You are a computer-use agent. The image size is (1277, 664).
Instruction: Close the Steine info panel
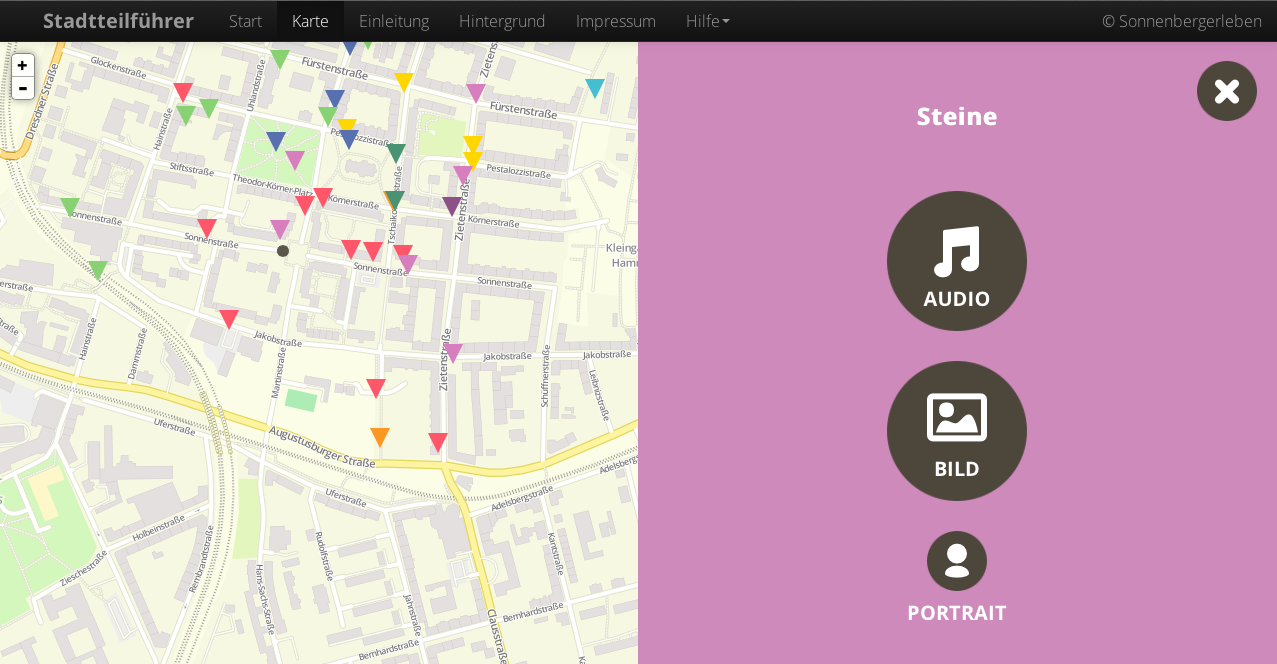point(1226,91)
